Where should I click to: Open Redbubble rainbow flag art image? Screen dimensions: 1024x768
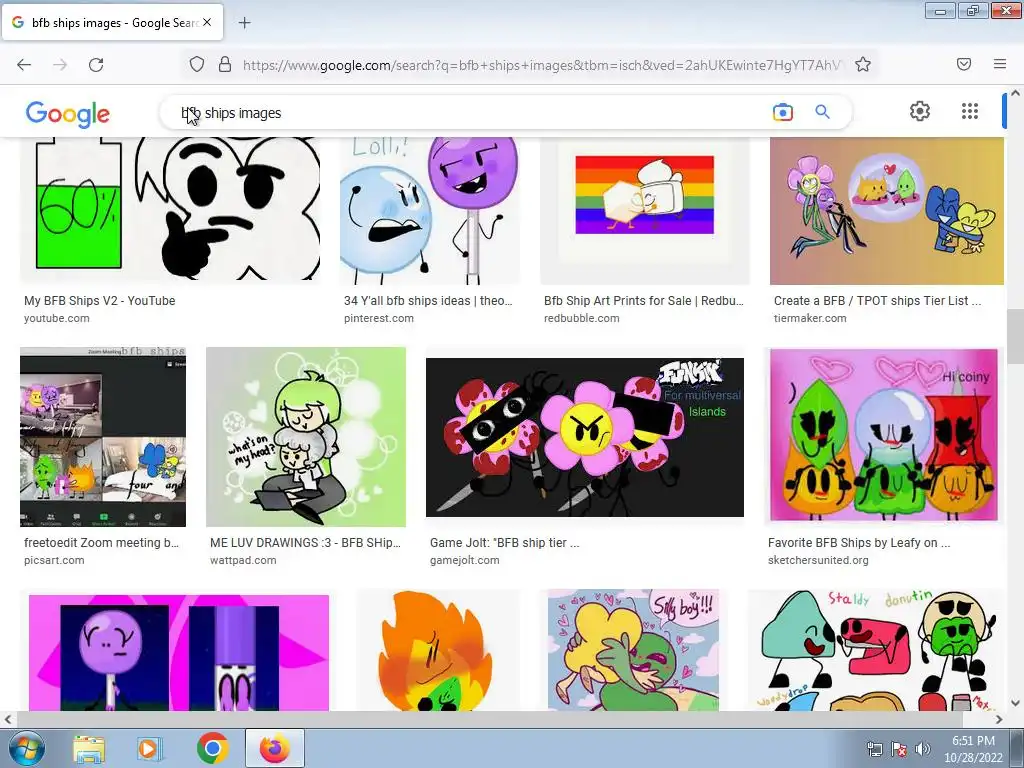pos(645,210)
